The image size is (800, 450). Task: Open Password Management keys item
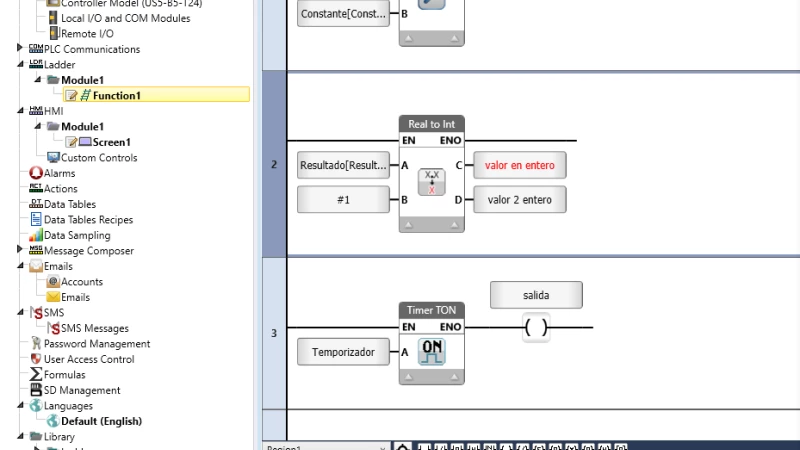96,344
